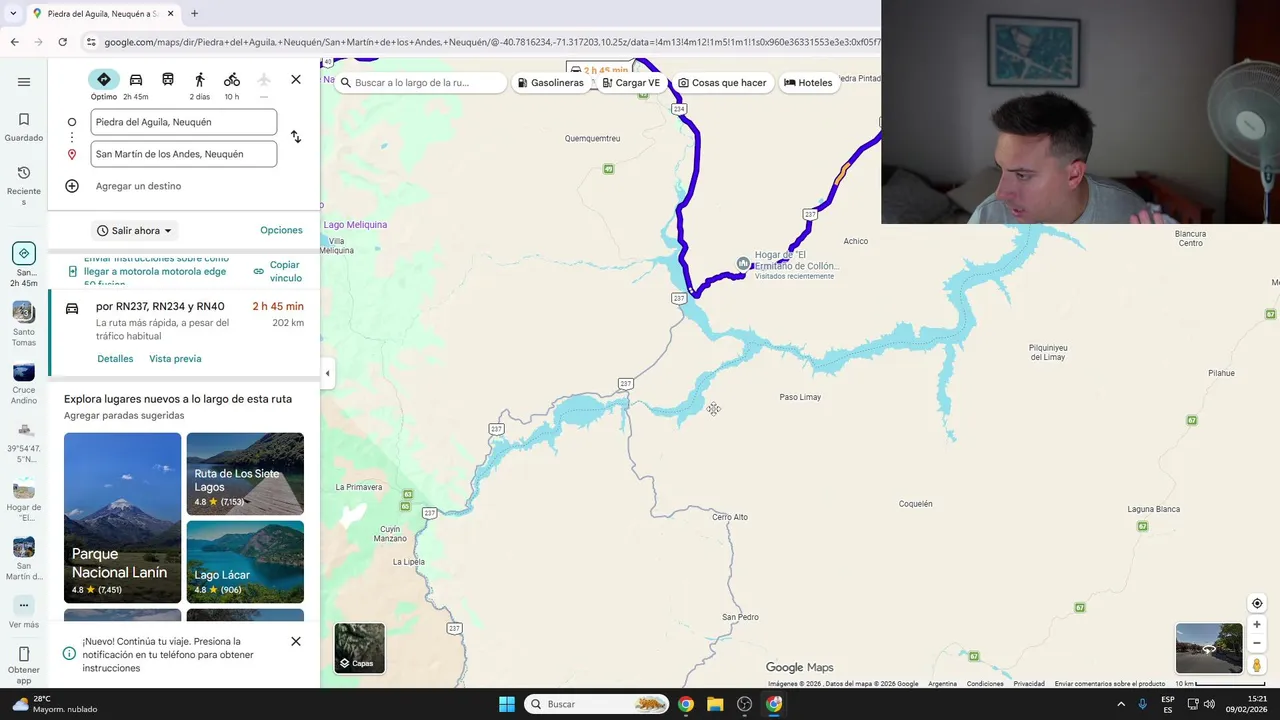
Task: Search along the route field
Action: [420, 83]
